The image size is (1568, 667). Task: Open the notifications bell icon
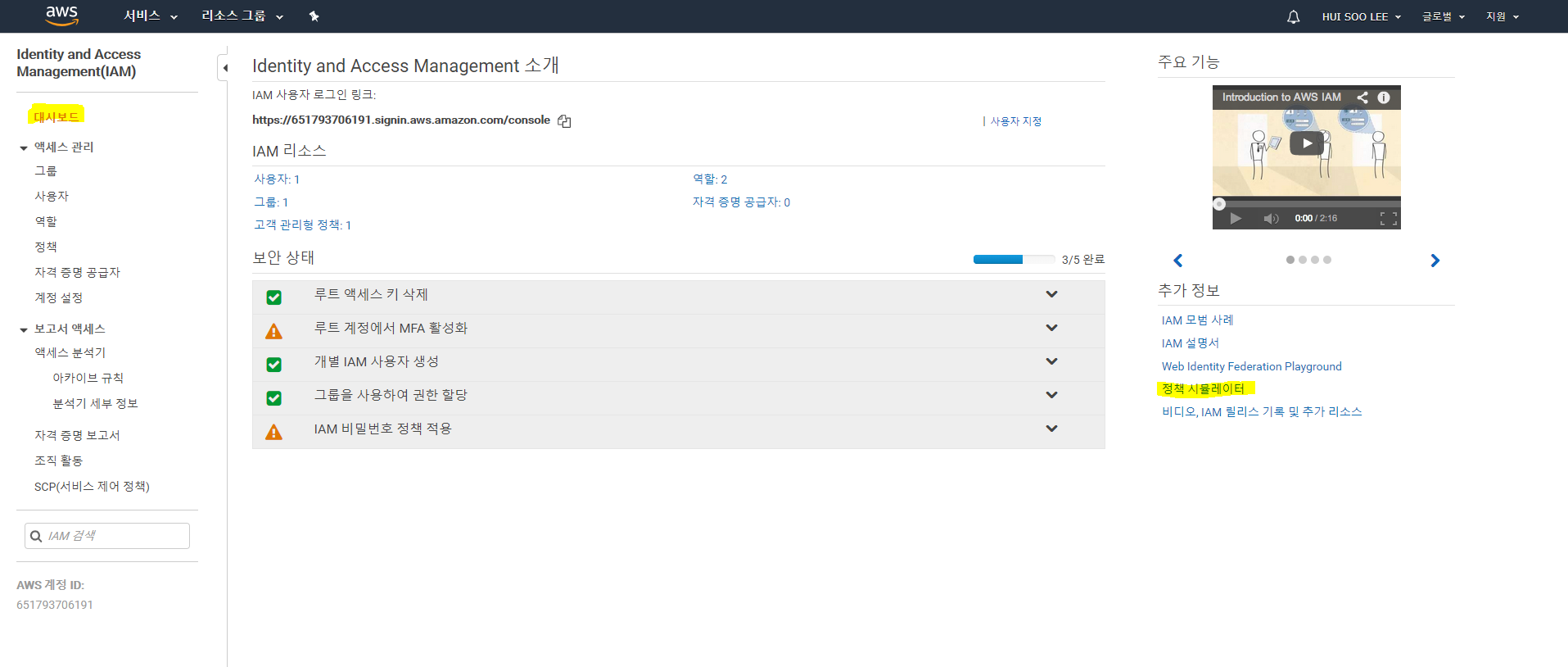1294,16
